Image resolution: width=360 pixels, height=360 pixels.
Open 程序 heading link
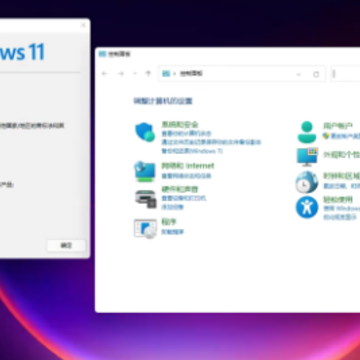coord(169,222)
